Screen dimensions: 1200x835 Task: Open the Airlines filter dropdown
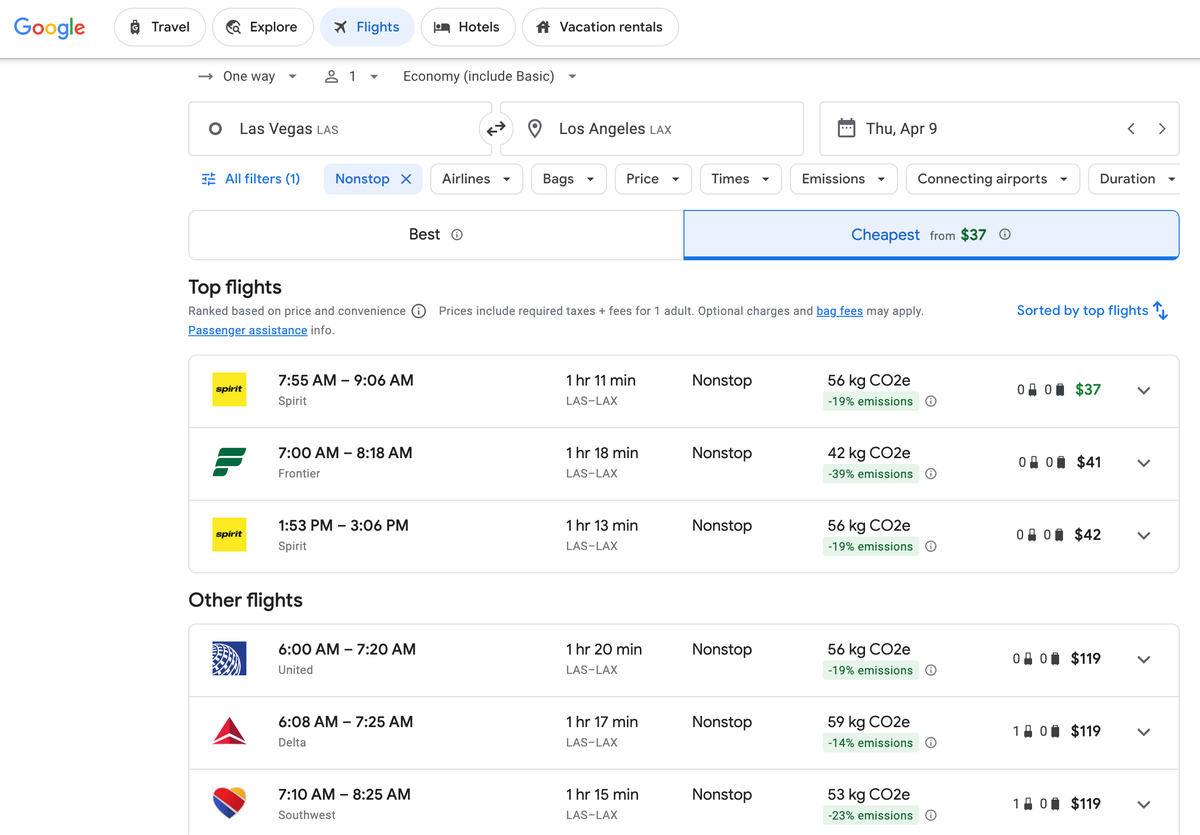point(476,178)
